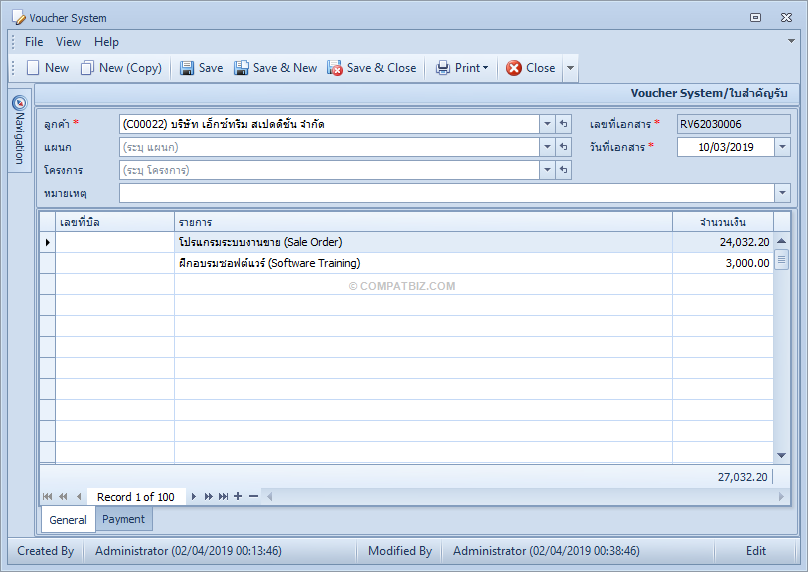Click reset icon next to department field

pyautogui.click(x=563, y=147)
